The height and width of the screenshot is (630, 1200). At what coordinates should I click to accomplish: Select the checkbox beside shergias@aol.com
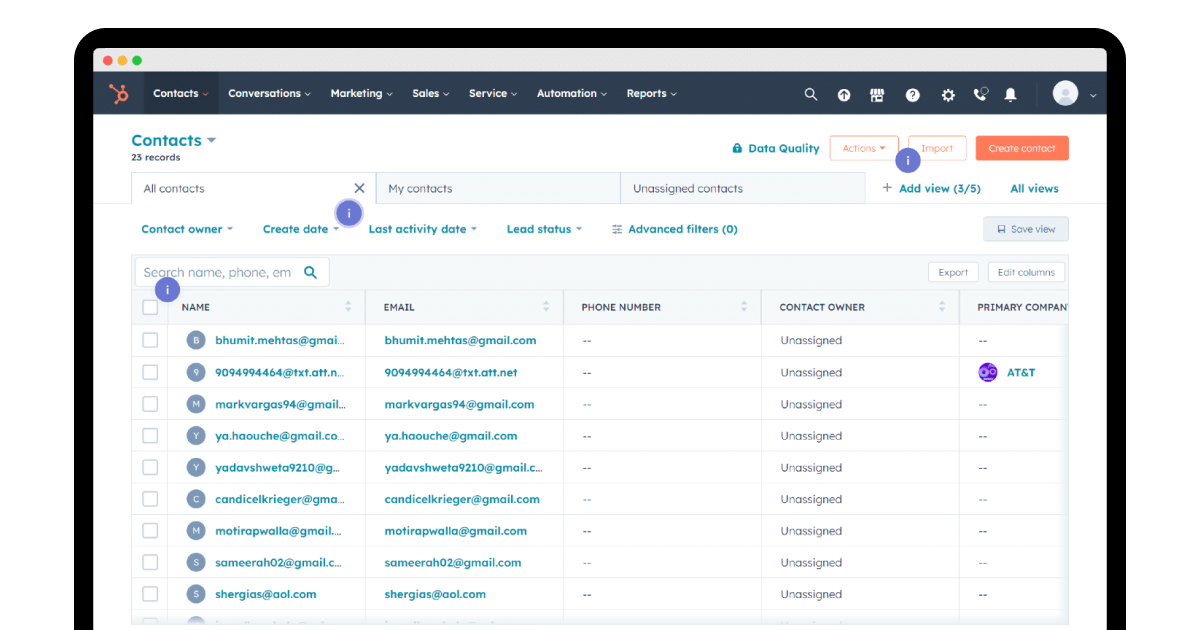pos(150,593)
